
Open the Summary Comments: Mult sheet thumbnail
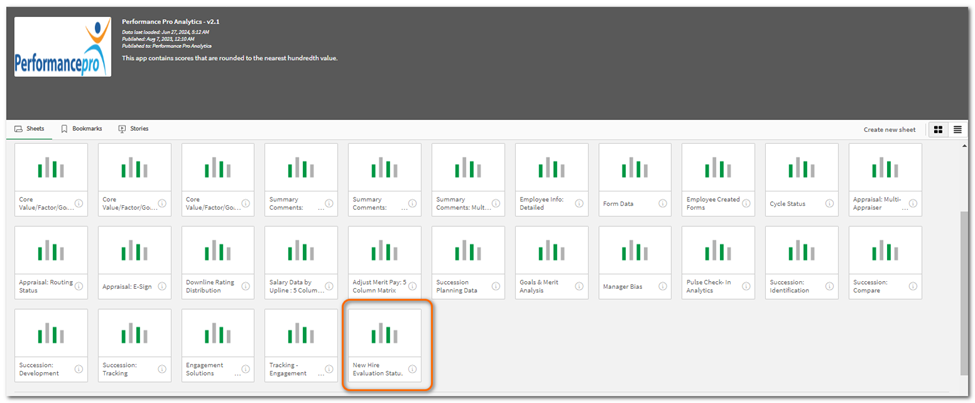(468, 168)
